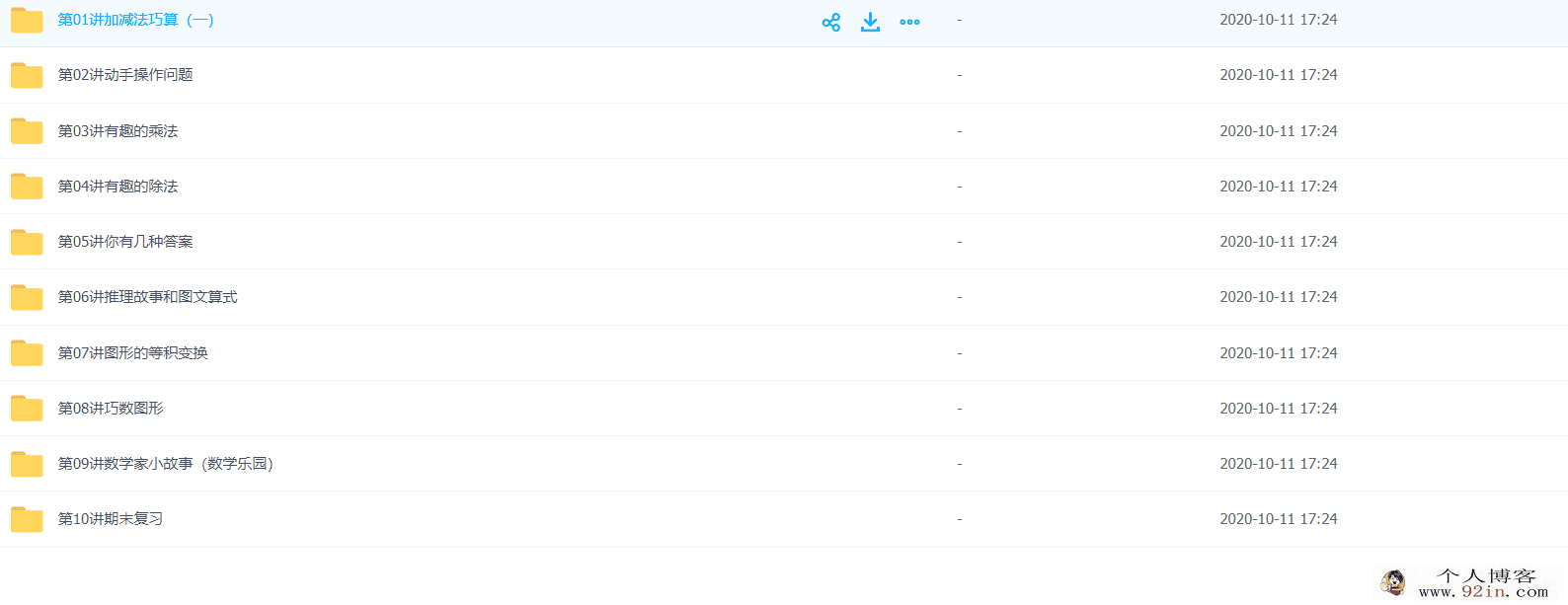Click the size dash of 第05讲你有几种答案 row

[959, 242]
